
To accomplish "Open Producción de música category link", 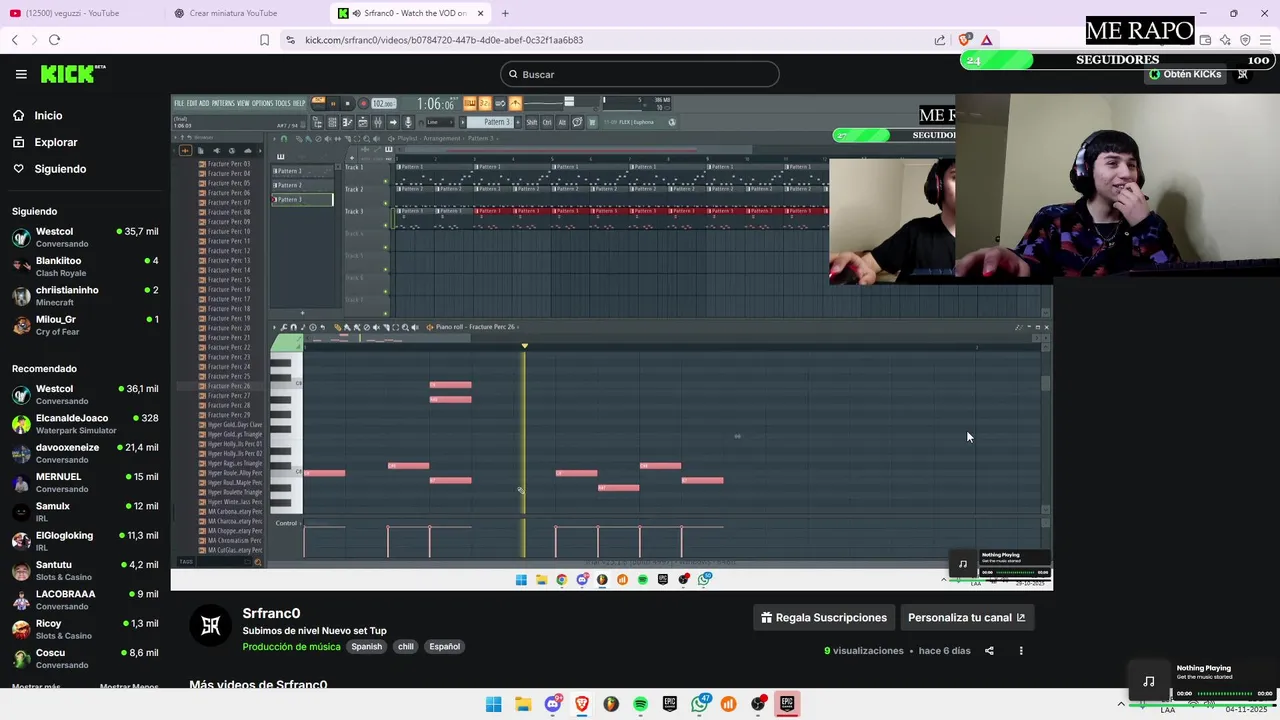I will 291,647.
